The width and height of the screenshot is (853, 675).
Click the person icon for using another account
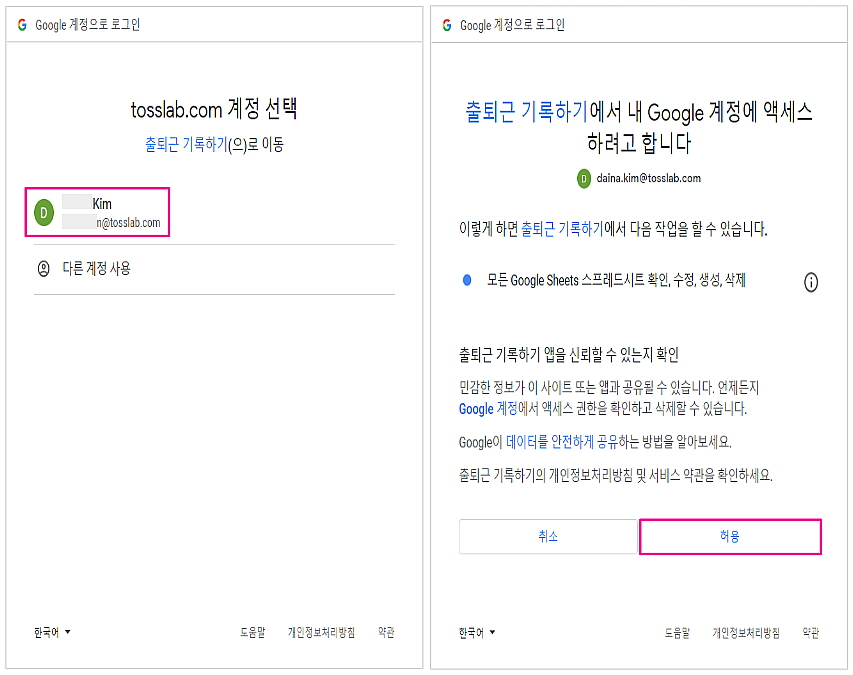43,268
